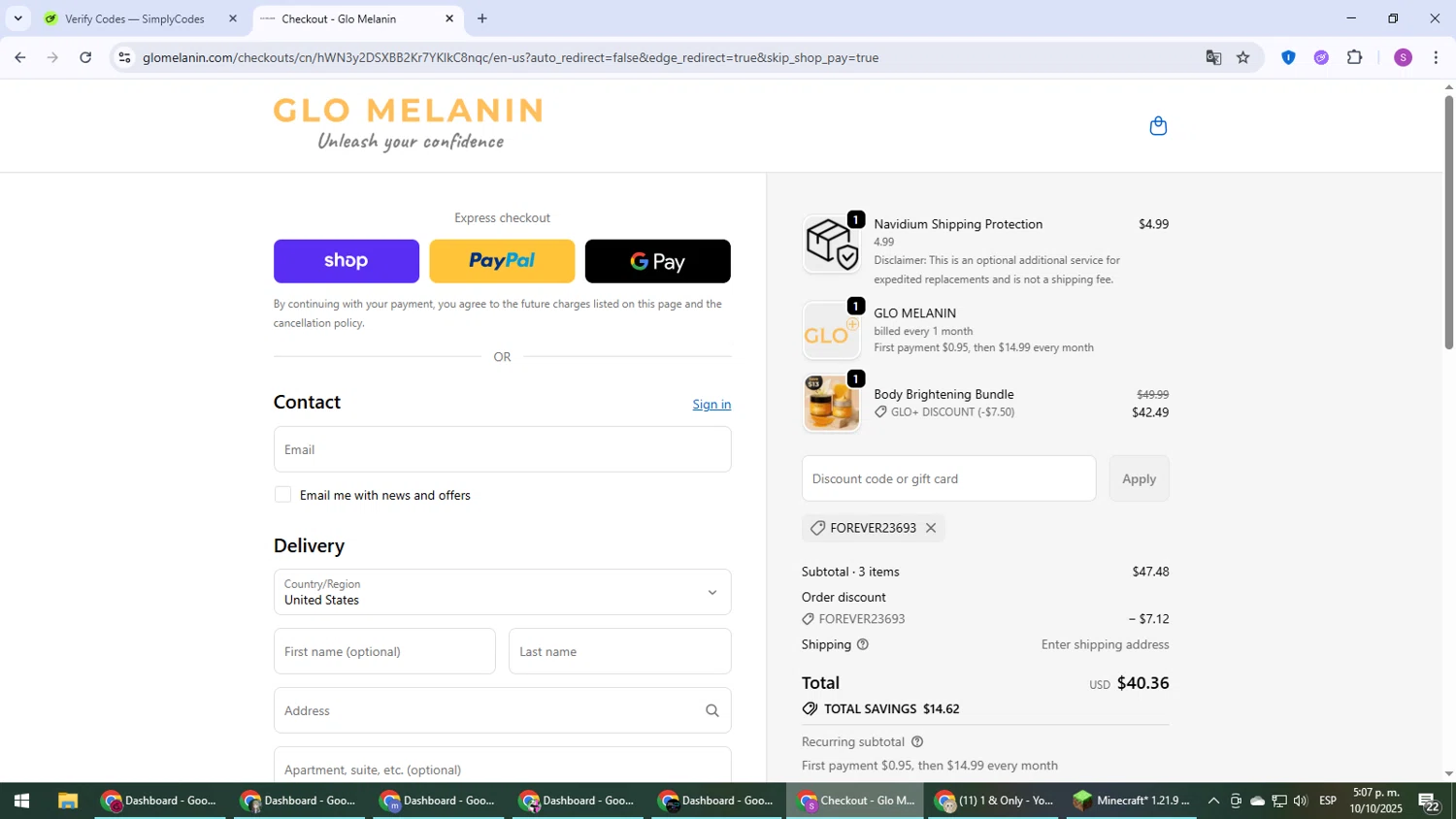Open File Explorer from taskbar

pos(67,802)
